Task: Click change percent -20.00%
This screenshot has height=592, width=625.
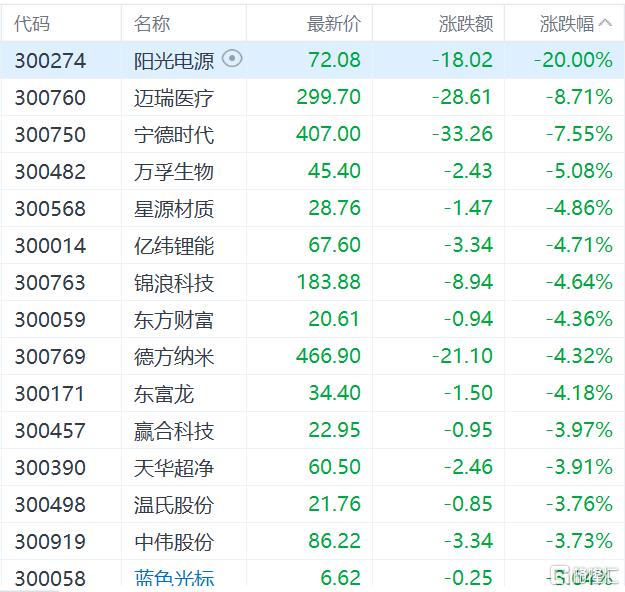Action: pos(573,60)
